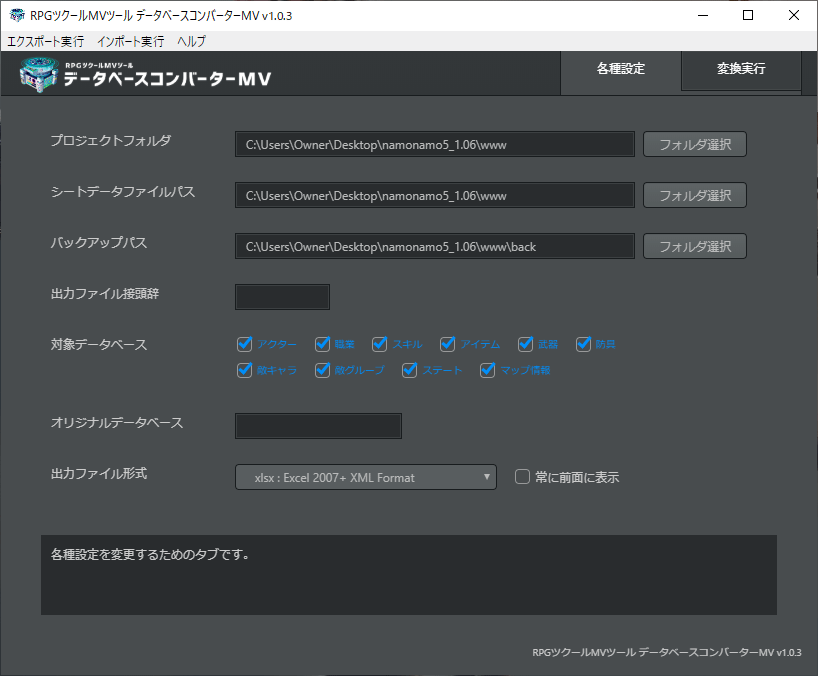Enable 常に前面に表示 checkbox
Viewport: 818px width, 676px height.
[x=522, y=477]
